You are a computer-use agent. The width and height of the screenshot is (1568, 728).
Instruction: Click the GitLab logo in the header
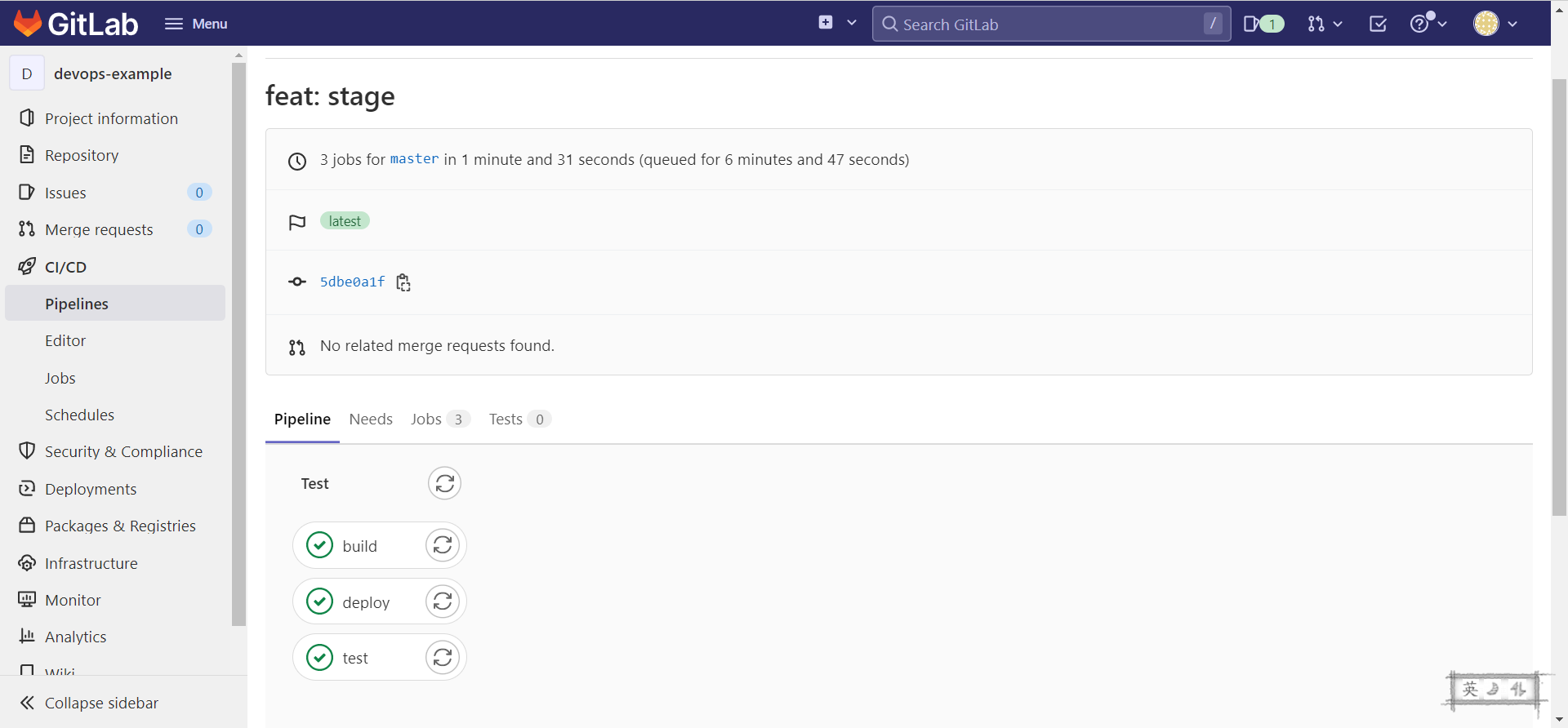click(76, 24)
